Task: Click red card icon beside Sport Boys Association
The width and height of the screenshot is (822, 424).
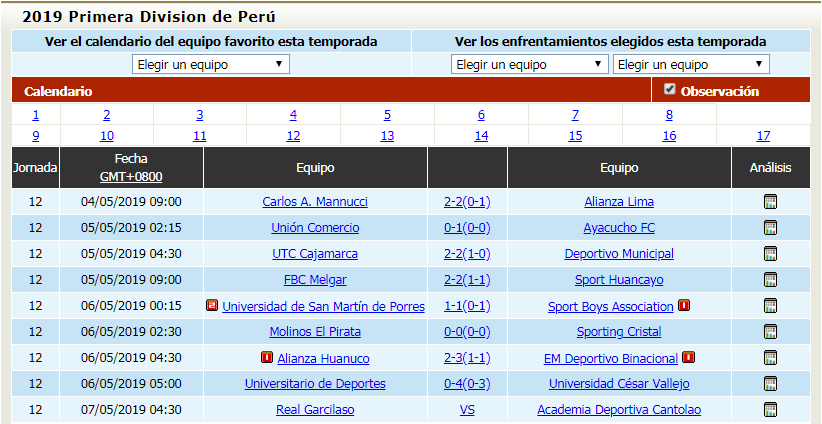Action: tap(684, 305)
